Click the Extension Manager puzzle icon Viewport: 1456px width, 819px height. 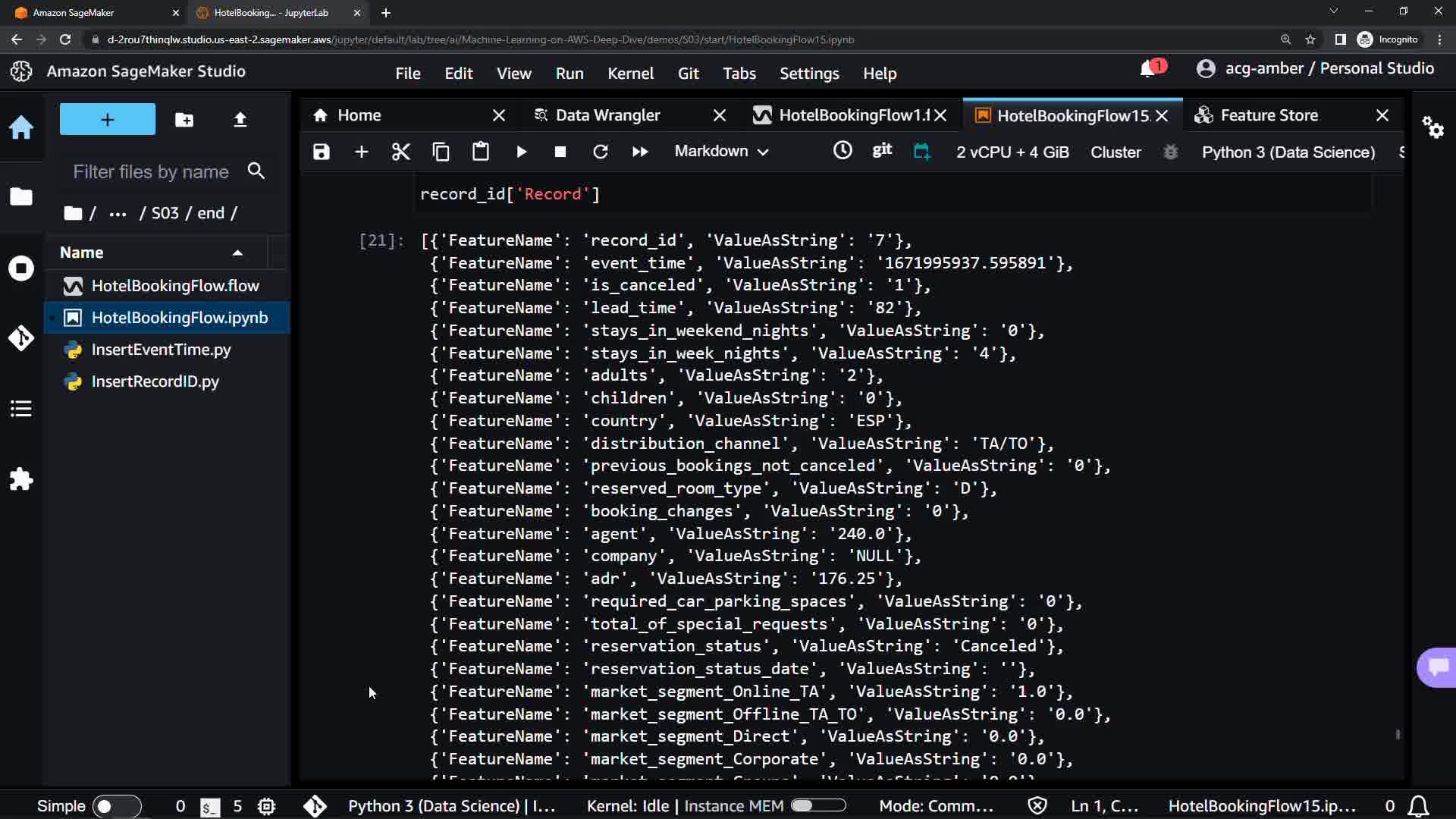pos(21,479)
